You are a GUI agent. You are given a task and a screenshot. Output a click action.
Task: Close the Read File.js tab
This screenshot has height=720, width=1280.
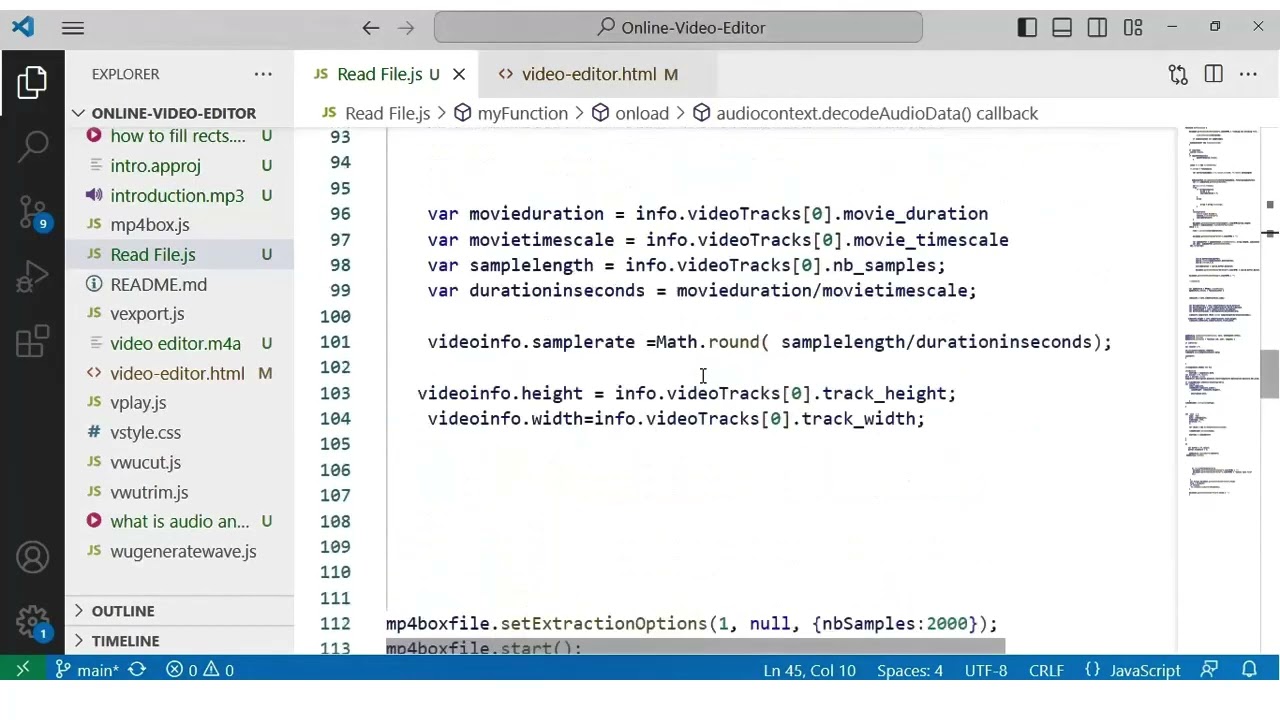[459, 74]
